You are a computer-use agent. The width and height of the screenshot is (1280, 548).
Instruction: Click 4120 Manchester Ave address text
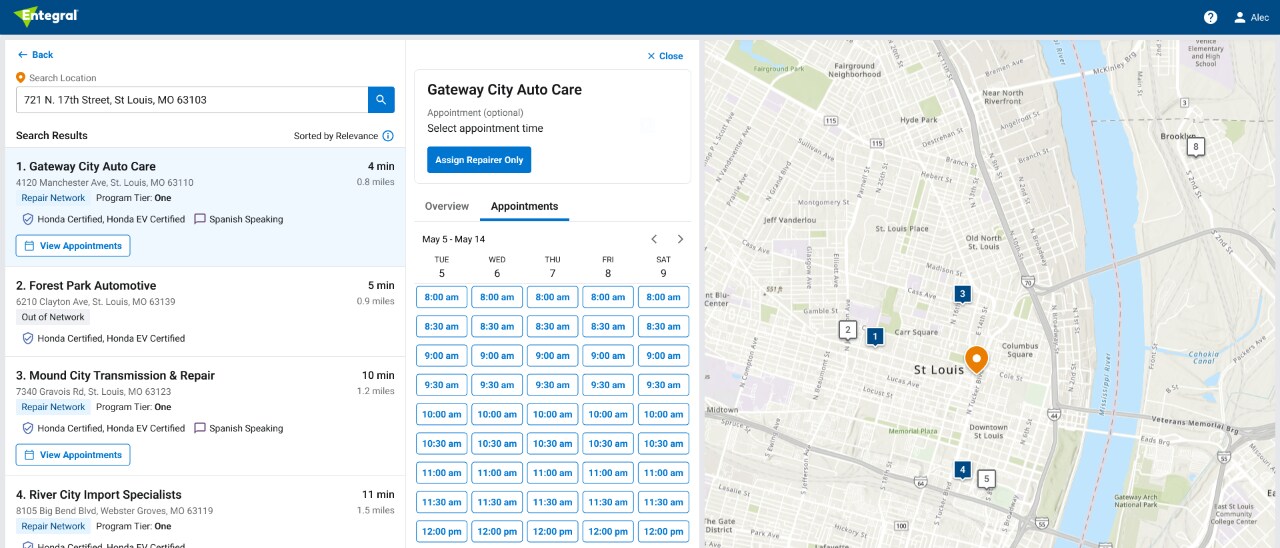[105, 183]
